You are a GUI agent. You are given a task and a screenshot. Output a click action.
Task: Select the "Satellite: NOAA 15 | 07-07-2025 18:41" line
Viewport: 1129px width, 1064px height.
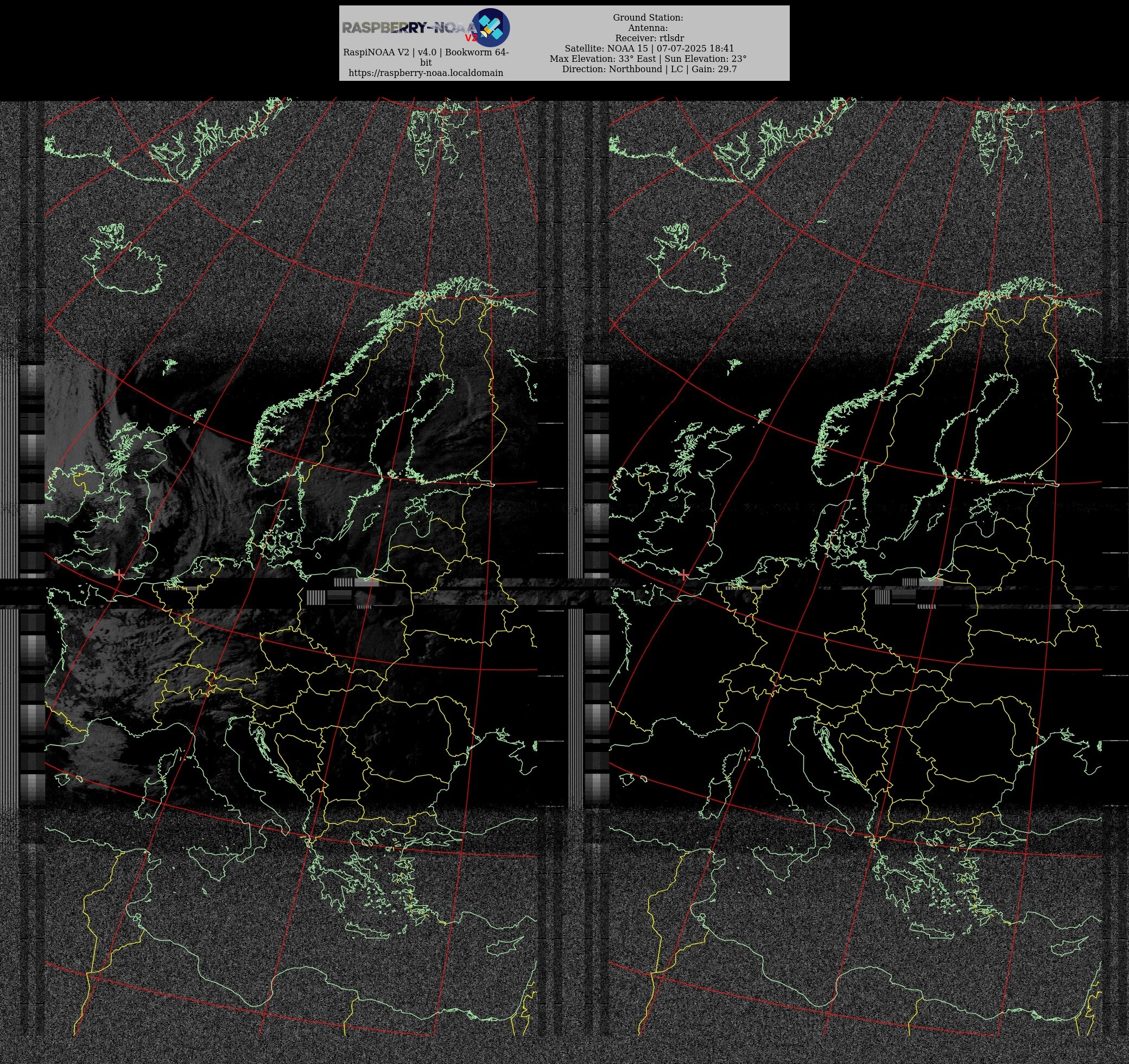pos(648,48)
